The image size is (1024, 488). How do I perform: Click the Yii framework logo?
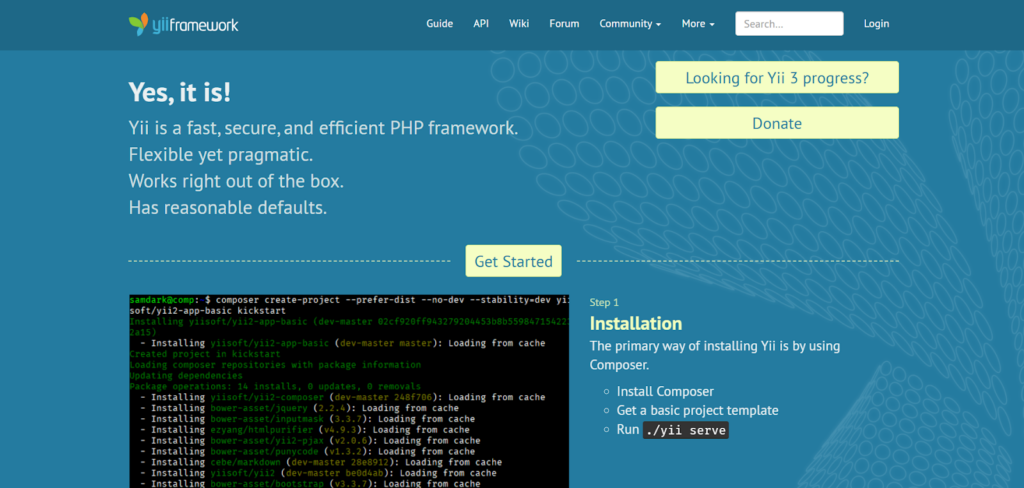click(x=184, y=24)
